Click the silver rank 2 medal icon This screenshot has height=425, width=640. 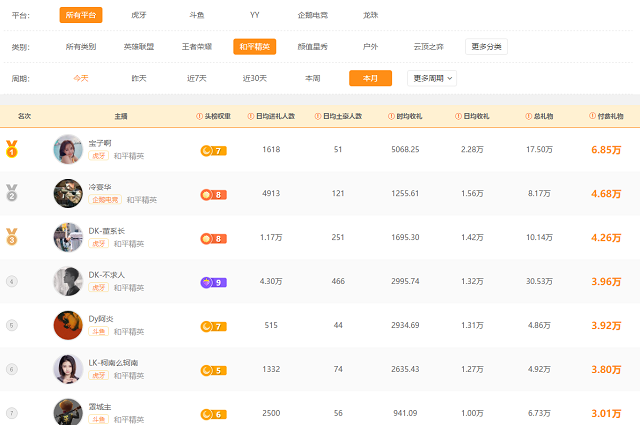pos(12,193)
